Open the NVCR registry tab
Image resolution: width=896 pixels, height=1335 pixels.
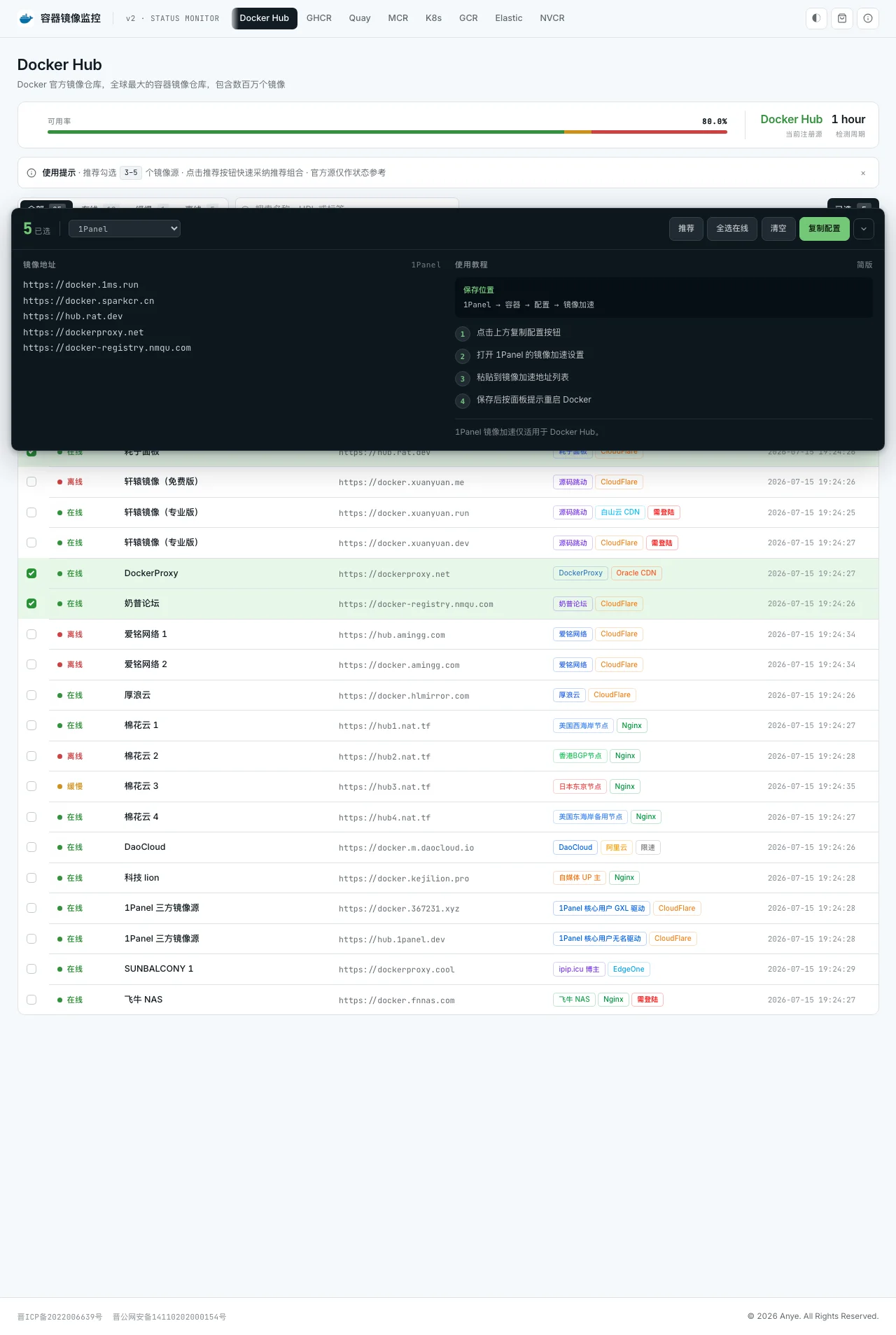[552, 18]
